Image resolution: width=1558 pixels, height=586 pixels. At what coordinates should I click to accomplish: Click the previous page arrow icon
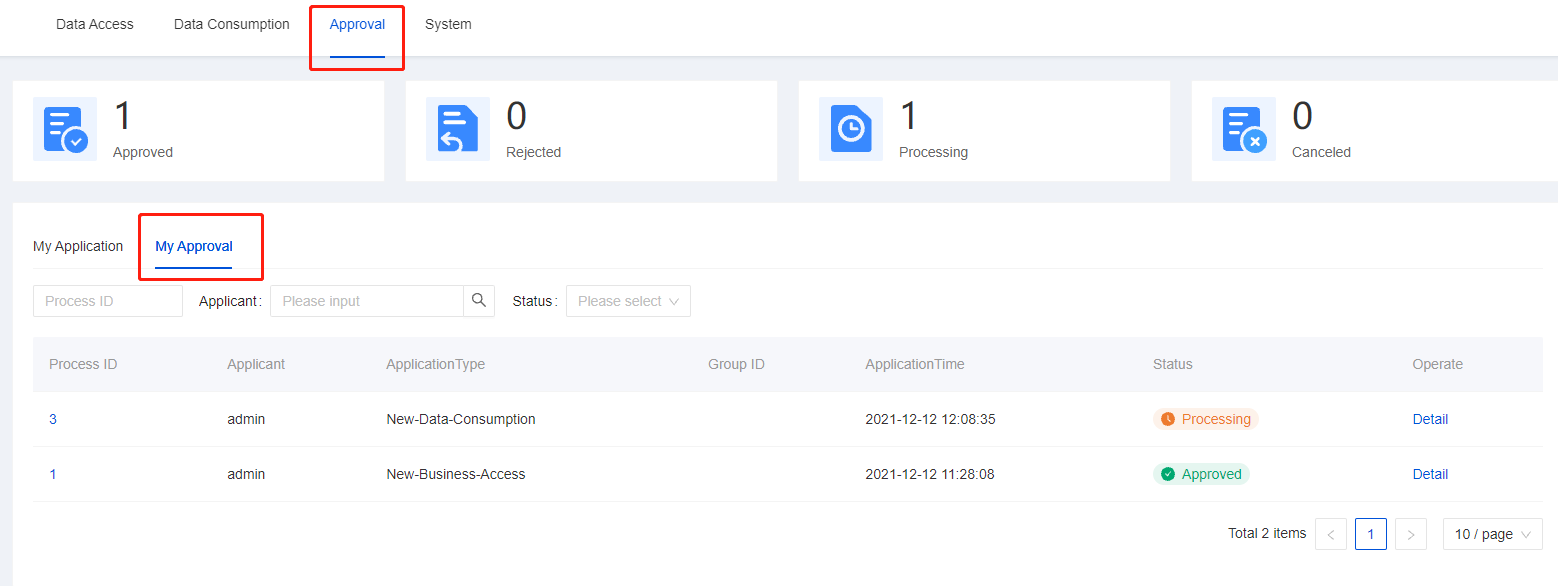pos(1330,533)
